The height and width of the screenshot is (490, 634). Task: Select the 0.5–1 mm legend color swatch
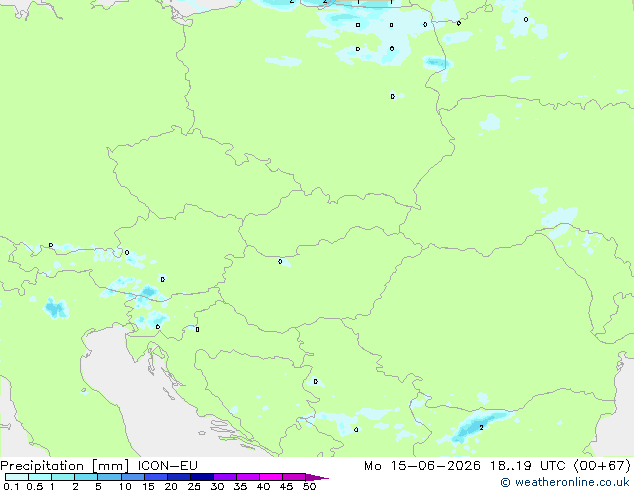tap(40, 477)
